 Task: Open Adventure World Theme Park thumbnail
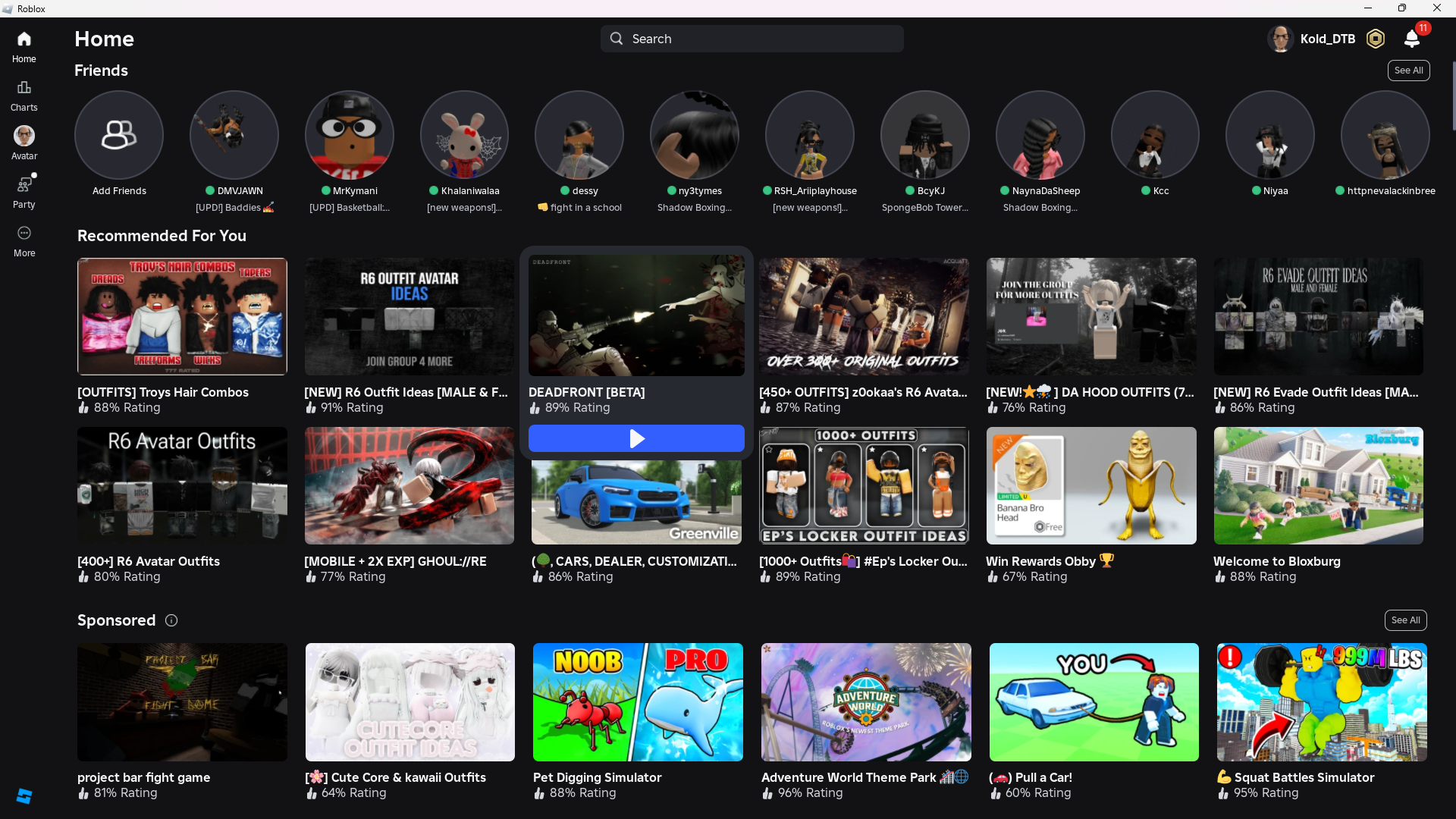(866, 702)
